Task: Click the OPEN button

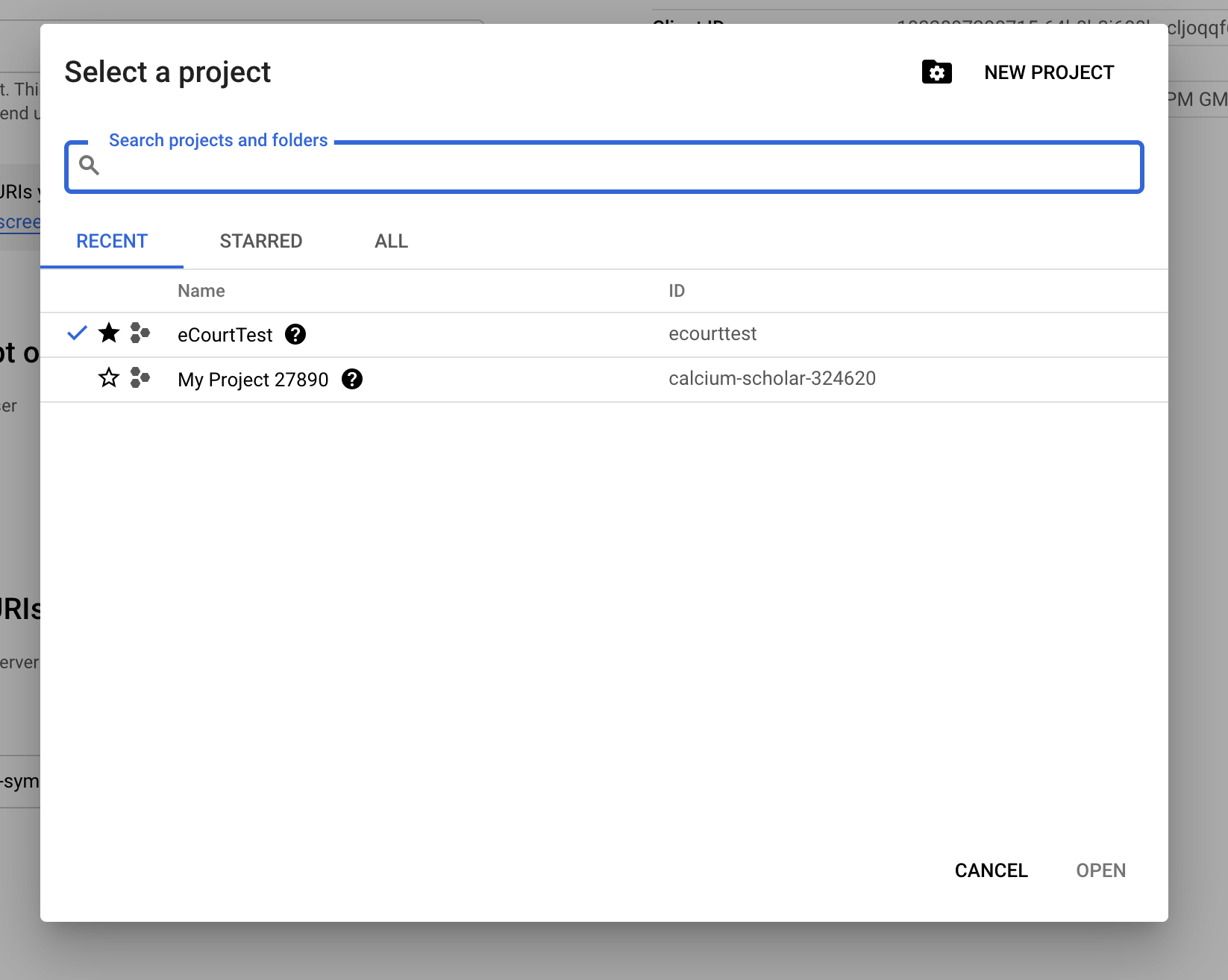Action: tap(1100, 870)
